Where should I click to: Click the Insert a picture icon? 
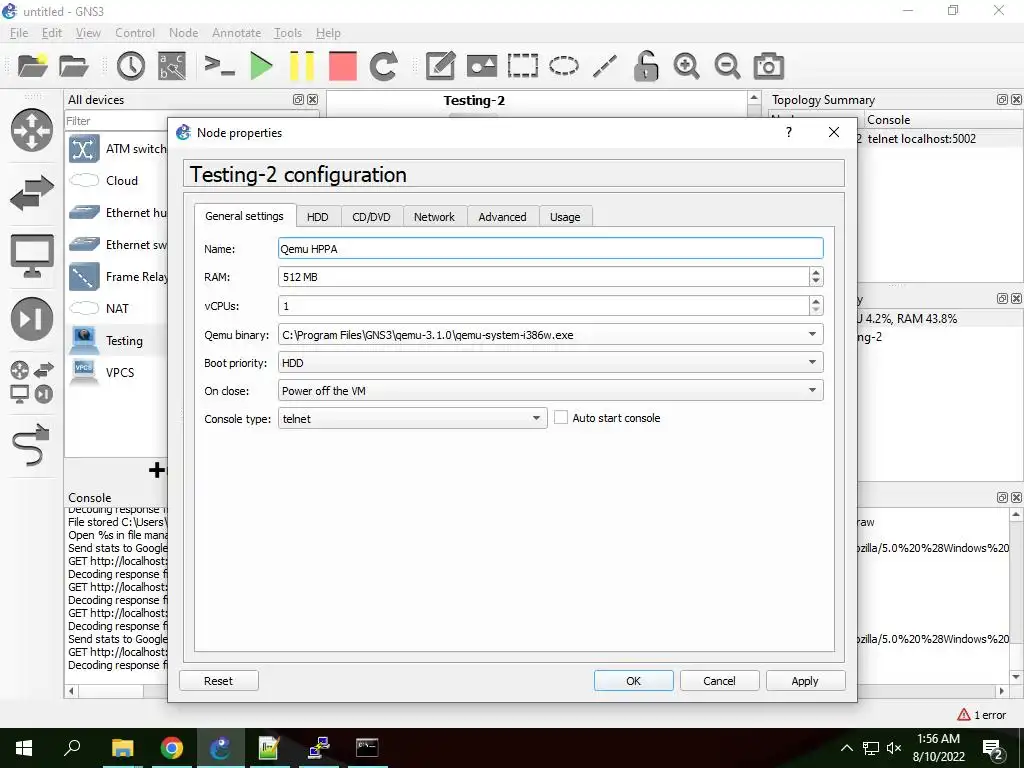[482, 66]
